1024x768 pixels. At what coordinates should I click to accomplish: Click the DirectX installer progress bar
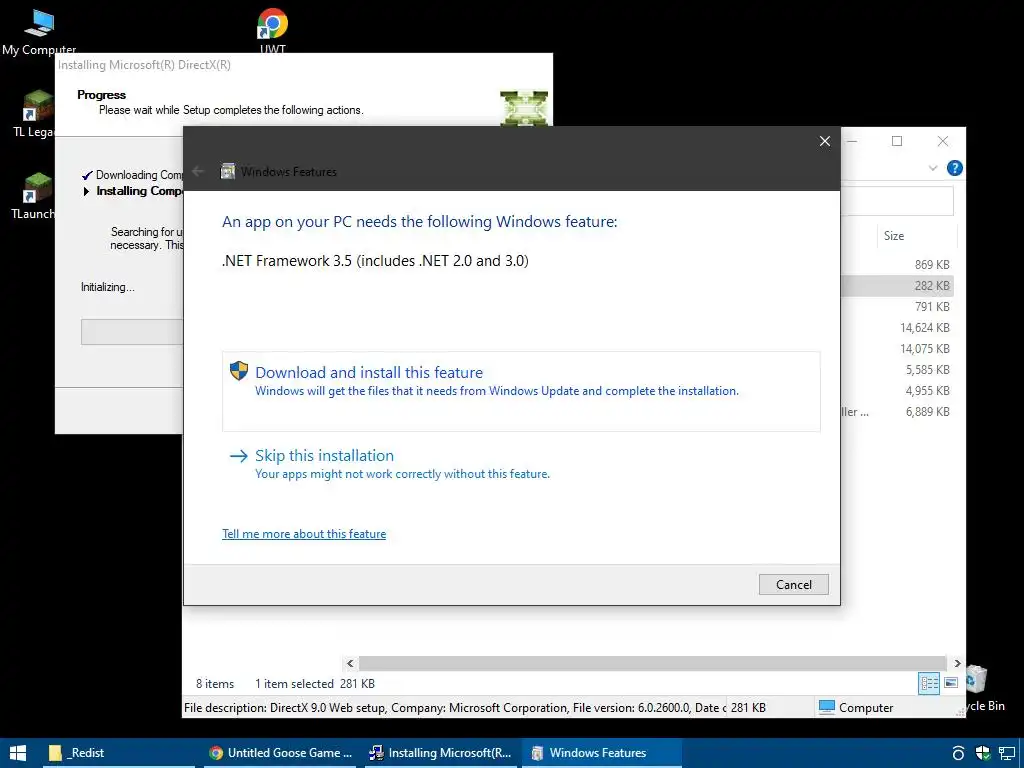click(x=132, y=332)
